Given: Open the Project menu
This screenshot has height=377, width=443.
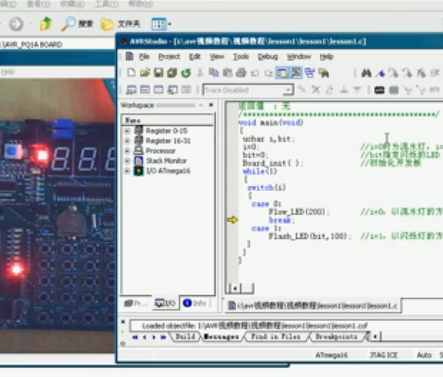Looking at the screenshot, I should 169,57.
